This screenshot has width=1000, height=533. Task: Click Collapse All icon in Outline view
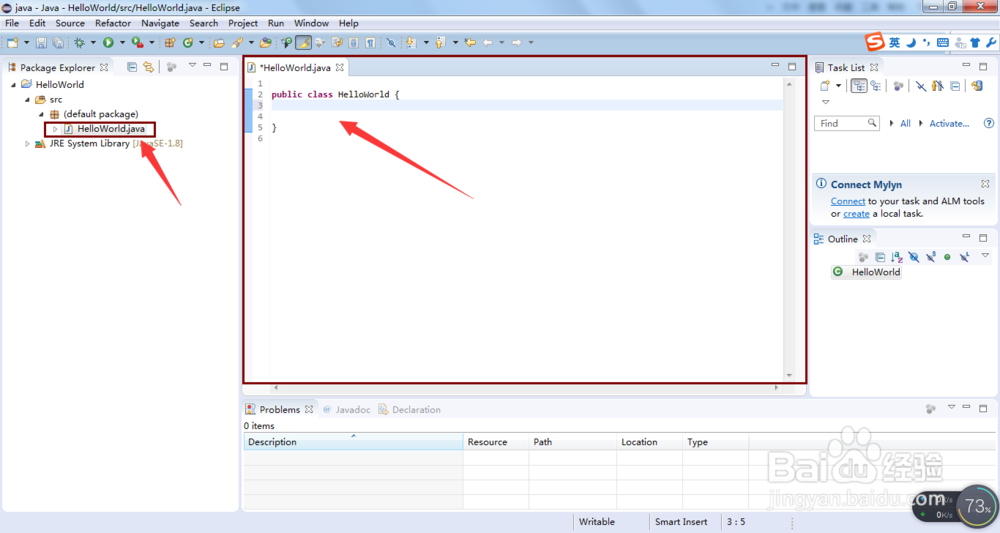(880, 257)
